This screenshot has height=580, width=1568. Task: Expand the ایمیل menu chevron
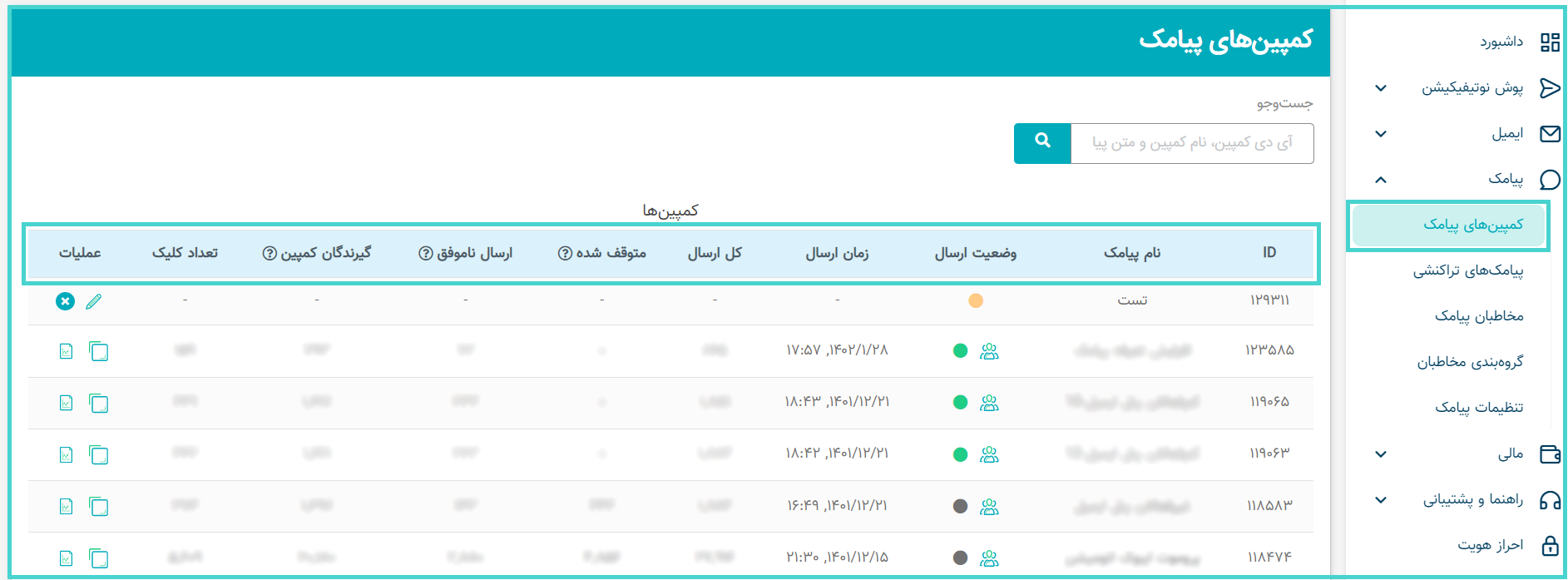point(1381,134)
